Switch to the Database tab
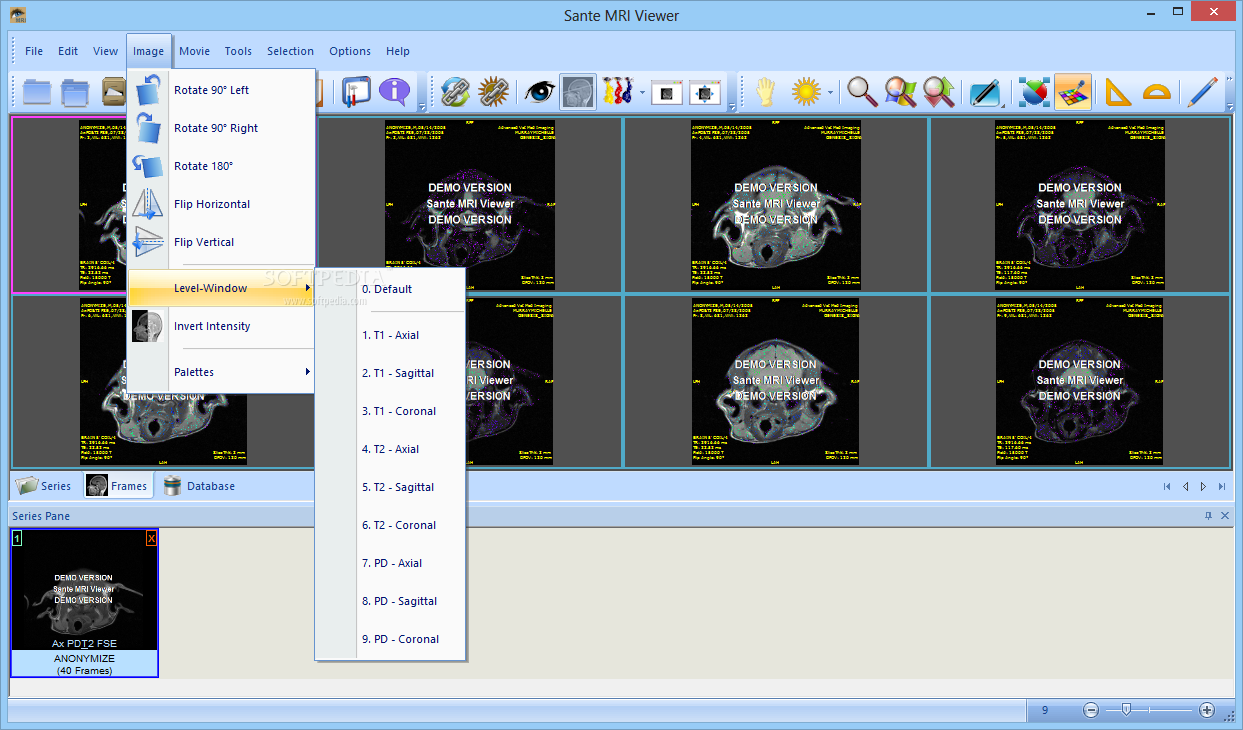The image size is (1243, 730). point(199,486)
